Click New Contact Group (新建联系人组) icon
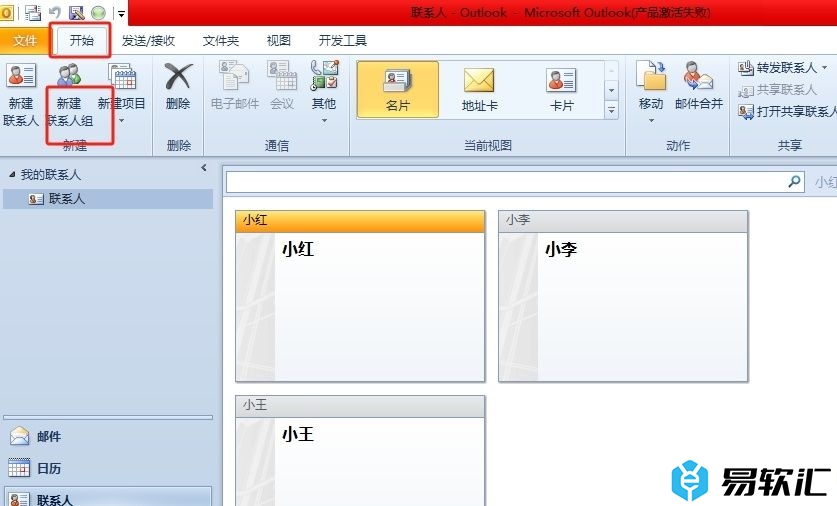837x506 pixels. (x=69, y=76)
